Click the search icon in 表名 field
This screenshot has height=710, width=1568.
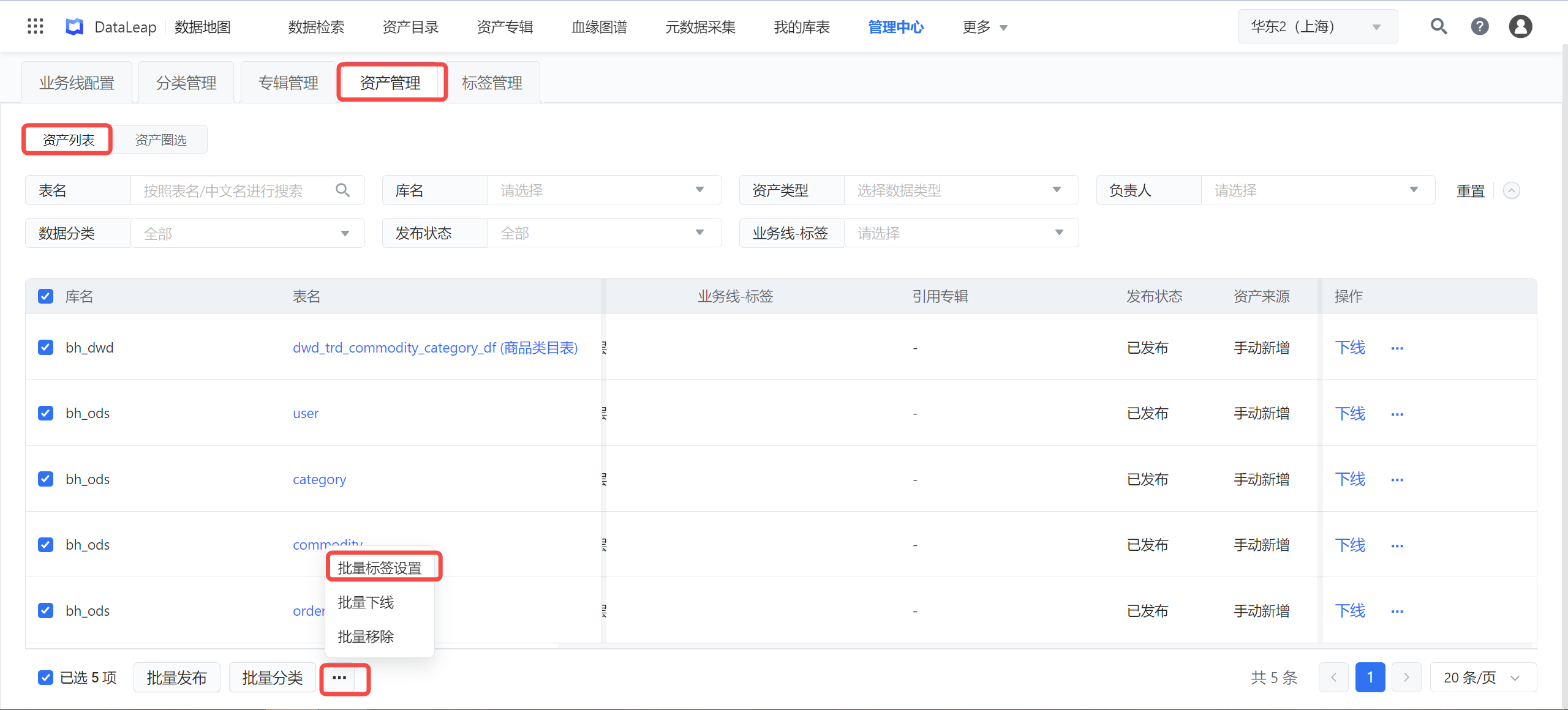tap(343, 190)
